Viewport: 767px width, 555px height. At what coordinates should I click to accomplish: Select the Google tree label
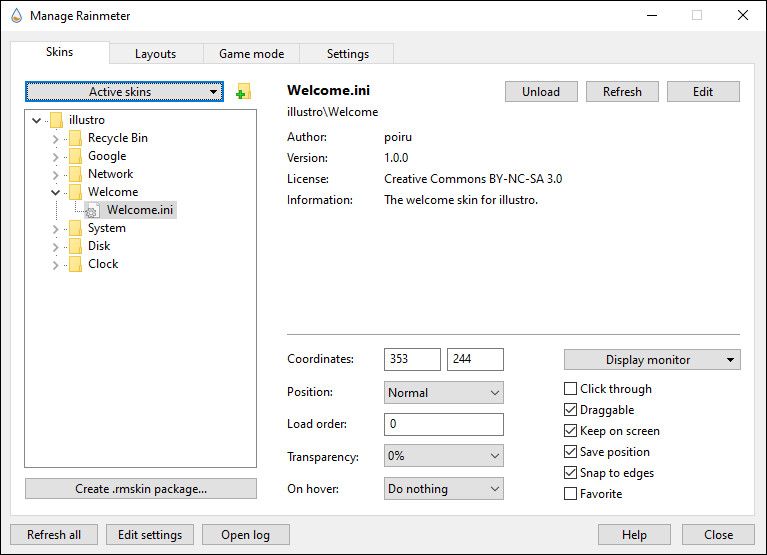[x=107, y=156]
